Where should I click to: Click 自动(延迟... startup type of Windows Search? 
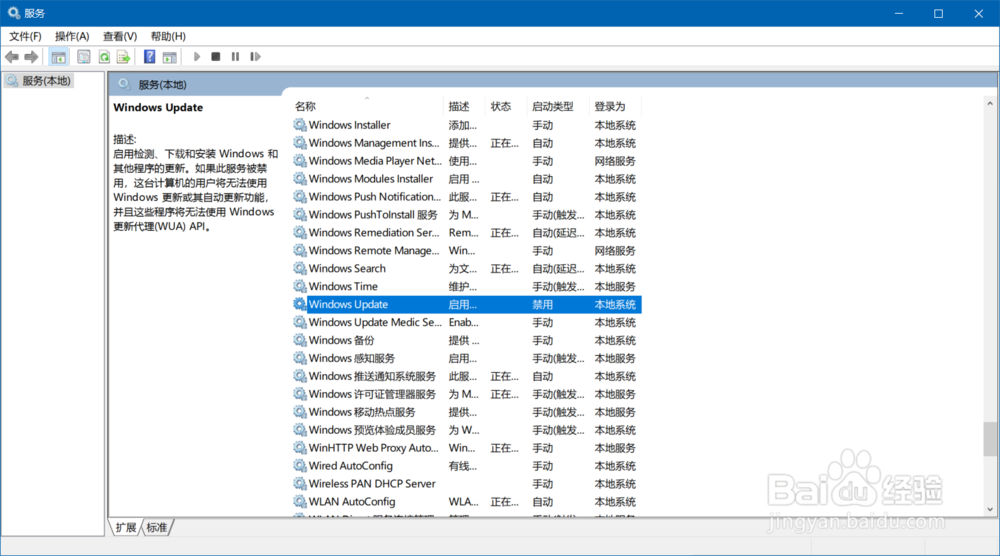pyautogui.click(x=558, y=268)
